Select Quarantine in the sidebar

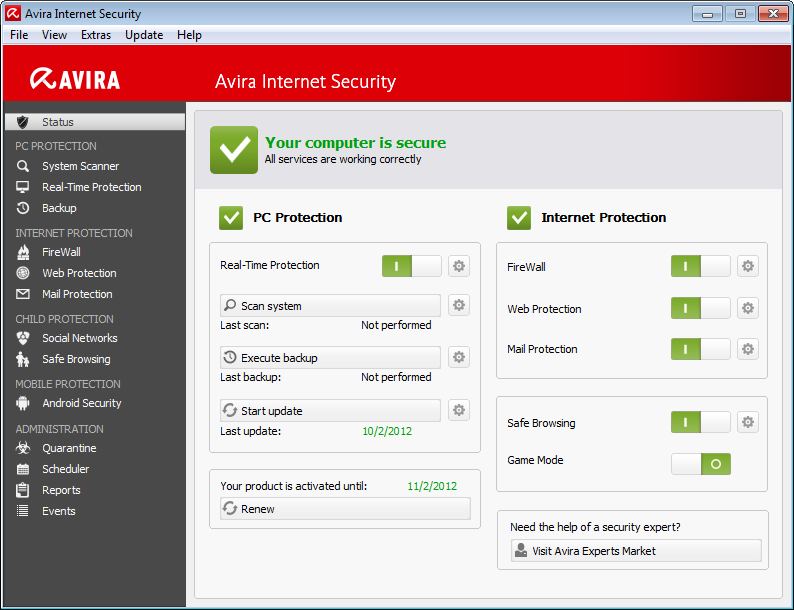[x=69, y=448]
